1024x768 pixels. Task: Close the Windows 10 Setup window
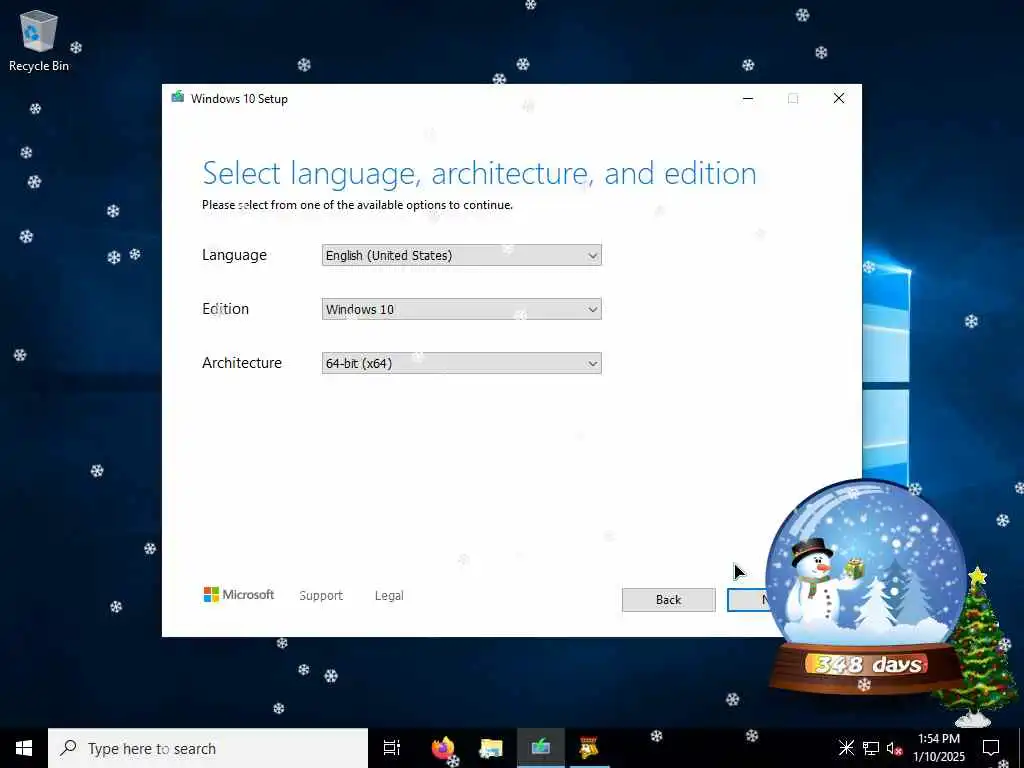pos(839,99)
